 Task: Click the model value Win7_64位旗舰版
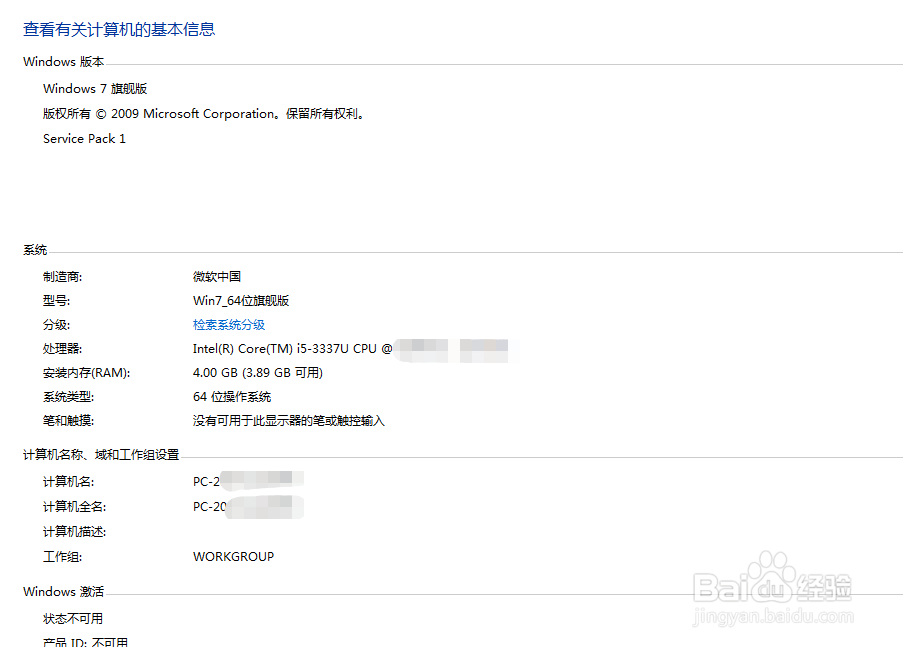pyautogui.click(x=241, y=301)
